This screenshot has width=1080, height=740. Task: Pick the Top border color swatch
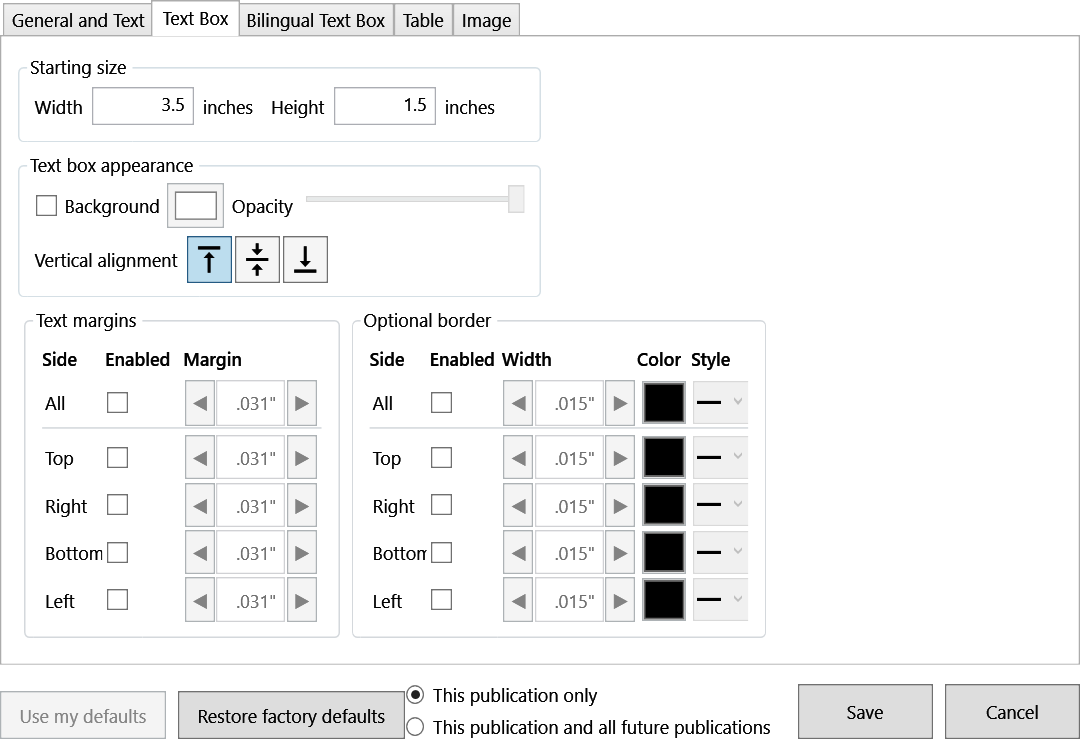(664, 458)
